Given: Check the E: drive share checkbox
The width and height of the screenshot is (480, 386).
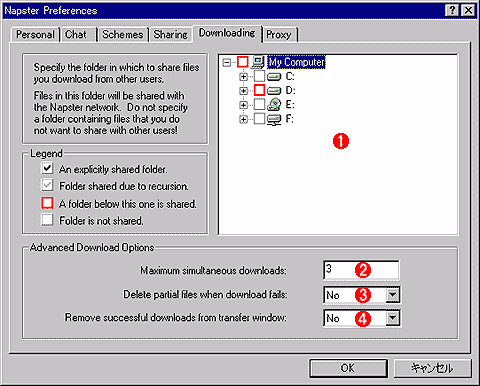Looking at the screenshot, I should pyautogui.click(x=259, y=105).
